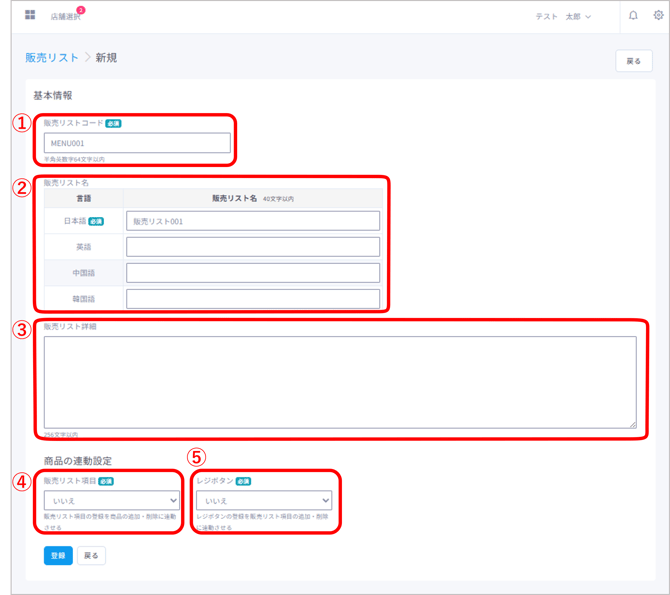Go to 販売リスト breadcrumb link

[x=50, y=58]
